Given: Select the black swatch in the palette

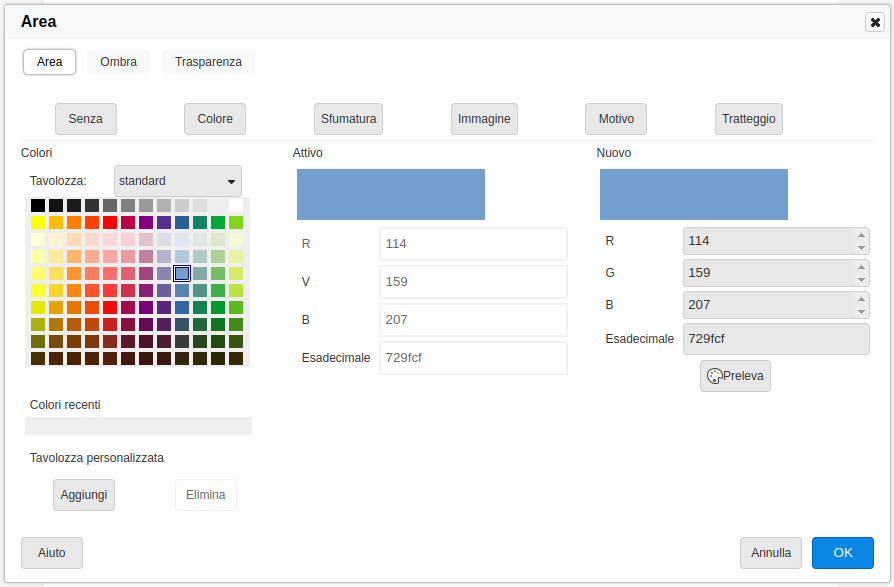Looking at the screenshot, I should (38, 205).
